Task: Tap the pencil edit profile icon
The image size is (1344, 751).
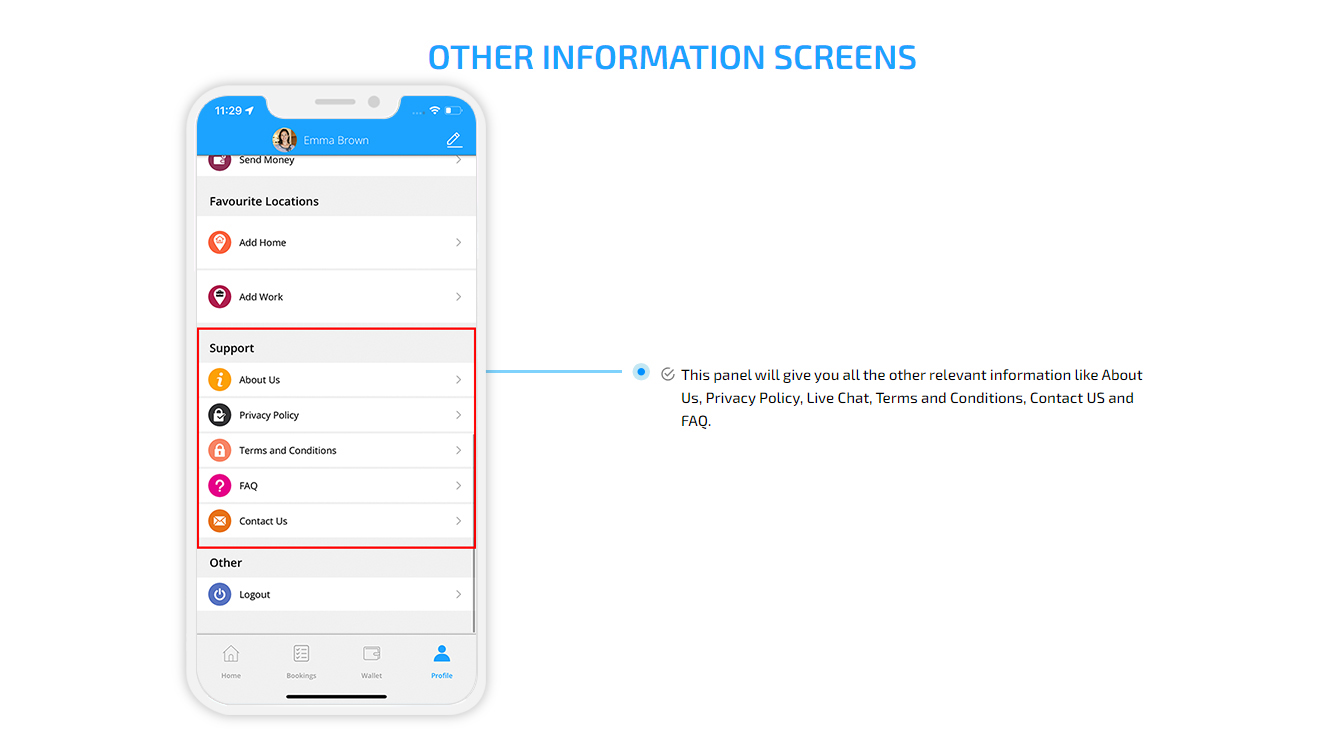Action: tap(454, 140)
